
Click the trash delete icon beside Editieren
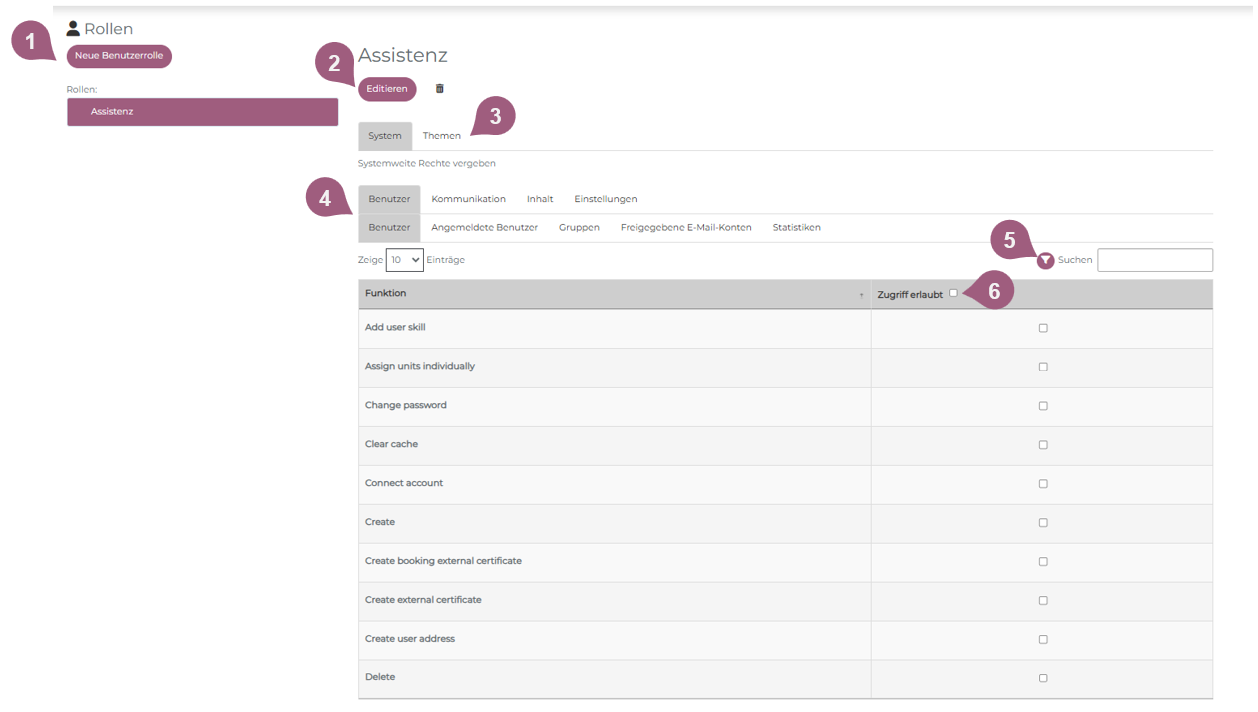click(439, 89)
